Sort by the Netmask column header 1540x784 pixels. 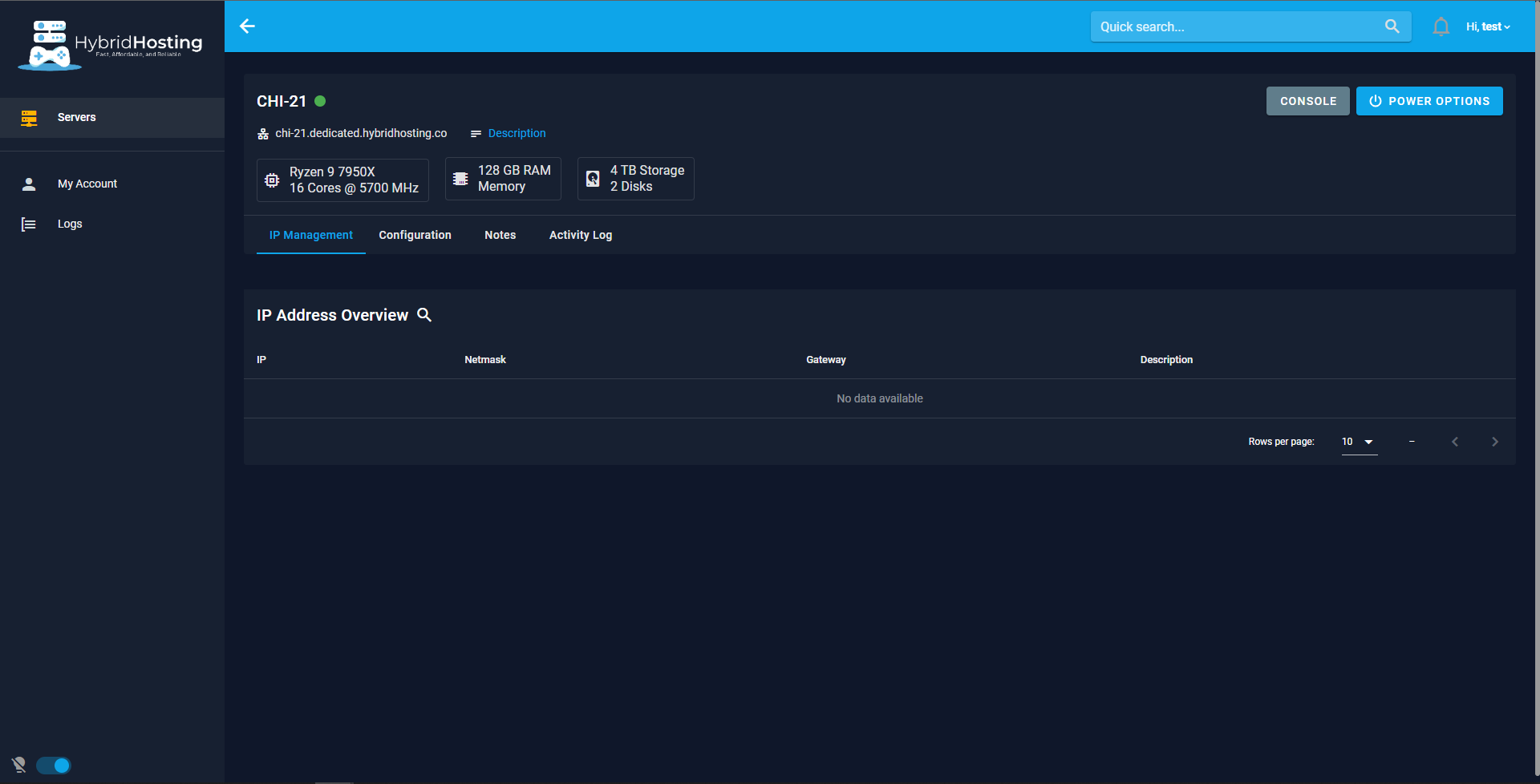485,360
